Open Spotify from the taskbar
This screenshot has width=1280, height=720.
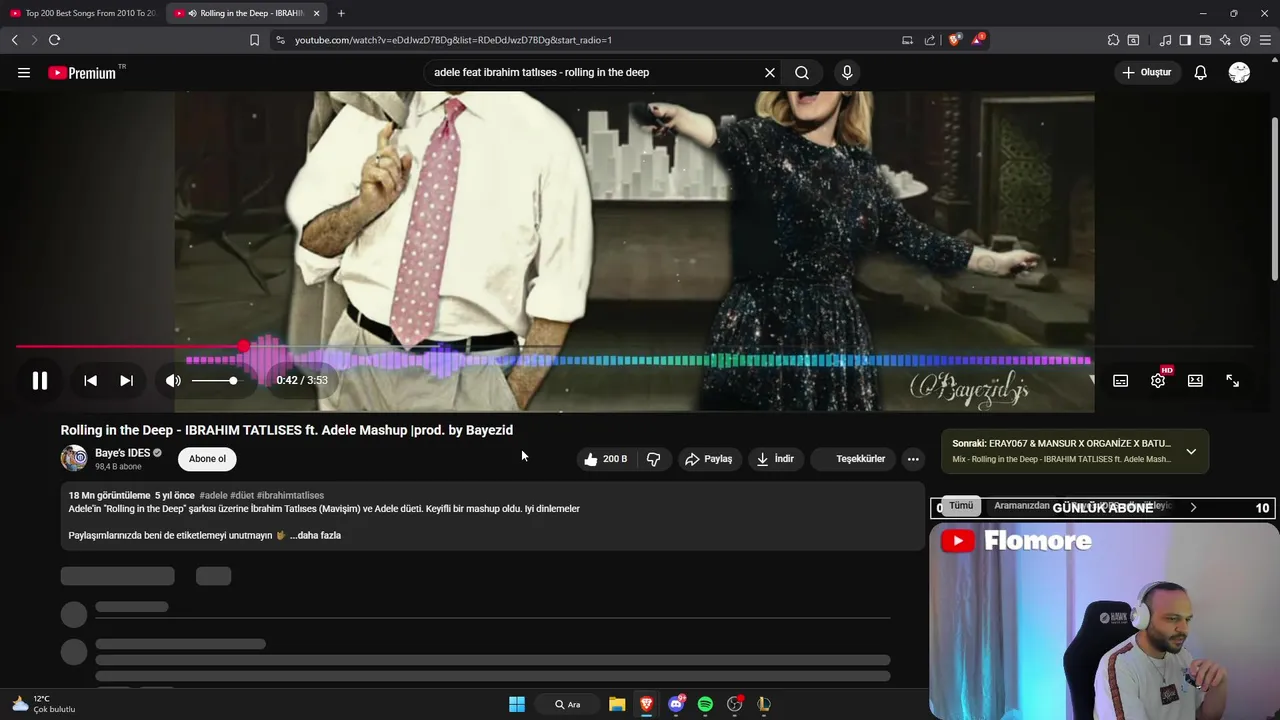[x=705, y=704]
